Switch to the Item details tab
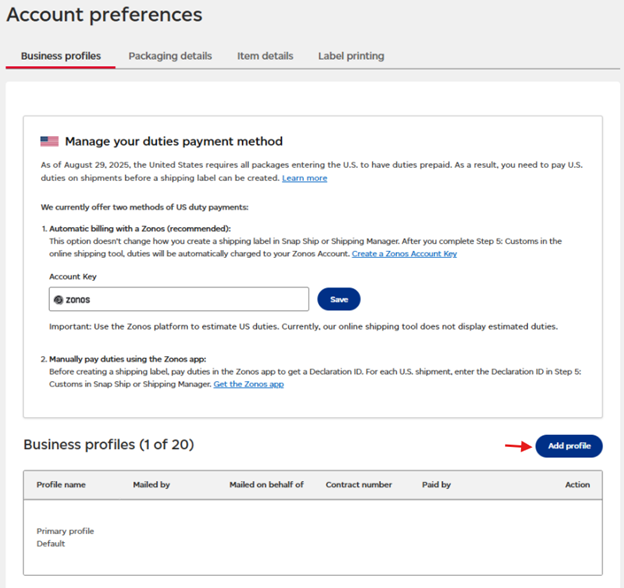The image size is (624, 588). point(265,56)
